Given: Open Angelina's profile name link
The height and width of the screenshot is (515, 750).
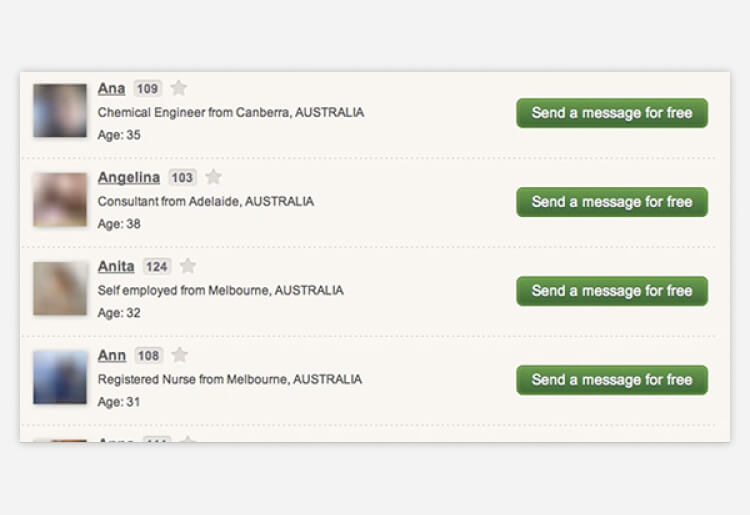Looking at the screenshot, I should coord(128,177).
